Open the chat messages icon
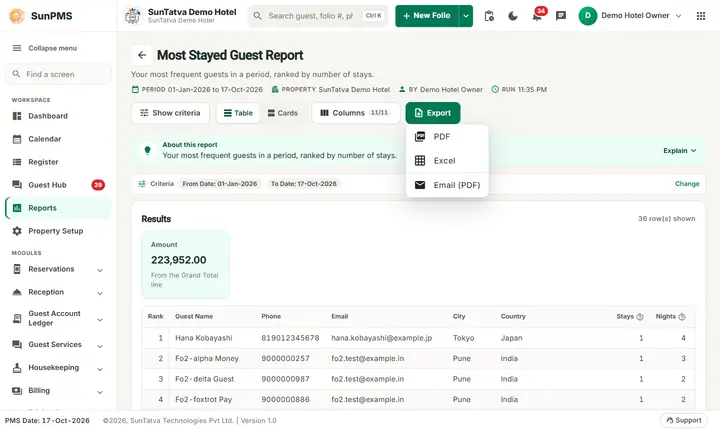The image size is (720, 430). click(x=561, y=16)
